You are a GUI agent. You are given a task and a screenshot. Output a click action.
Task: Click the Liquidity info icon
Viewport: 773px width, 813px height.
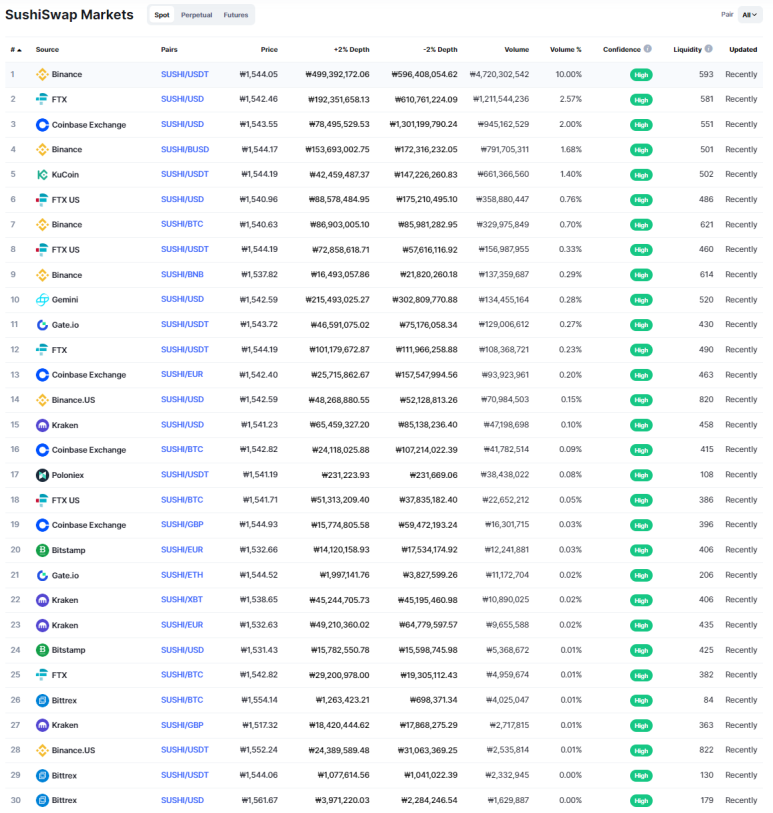(x=709, y=49)
